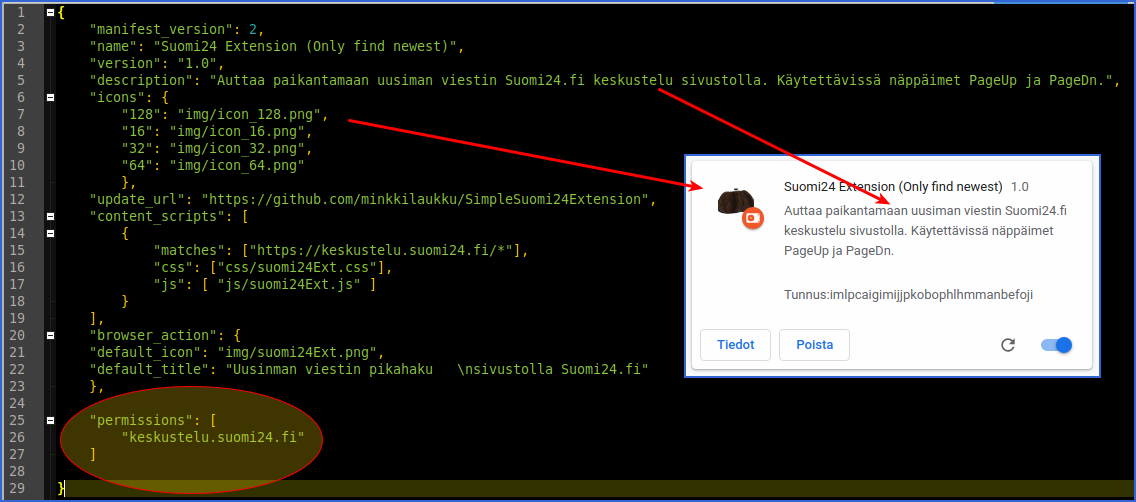The width and height of the screenshot is (1136, 502).
Task: Click "keskustelu.suomi24.fi" permission string
Action: pyautogui.click(x=212, y=438)
